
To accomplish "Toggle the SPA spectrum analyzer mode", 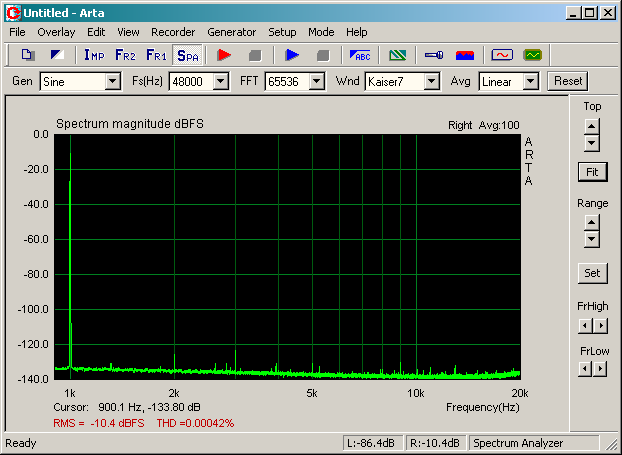I will [188, 55].
